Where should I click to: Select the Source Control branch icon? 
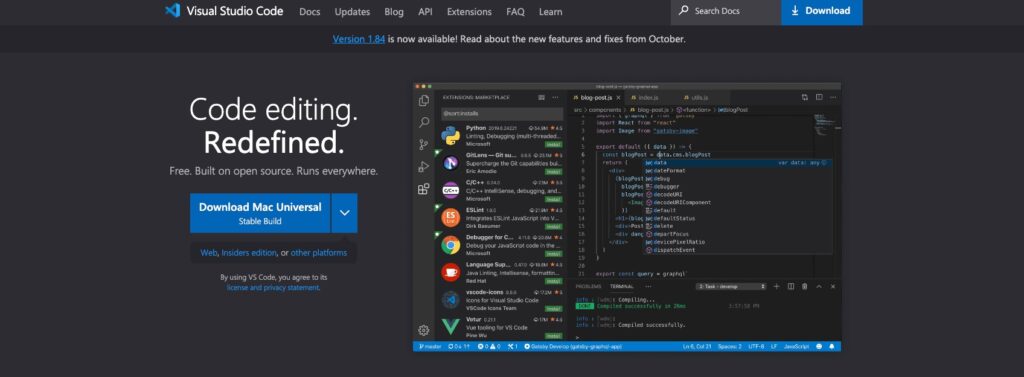(424, 144)
